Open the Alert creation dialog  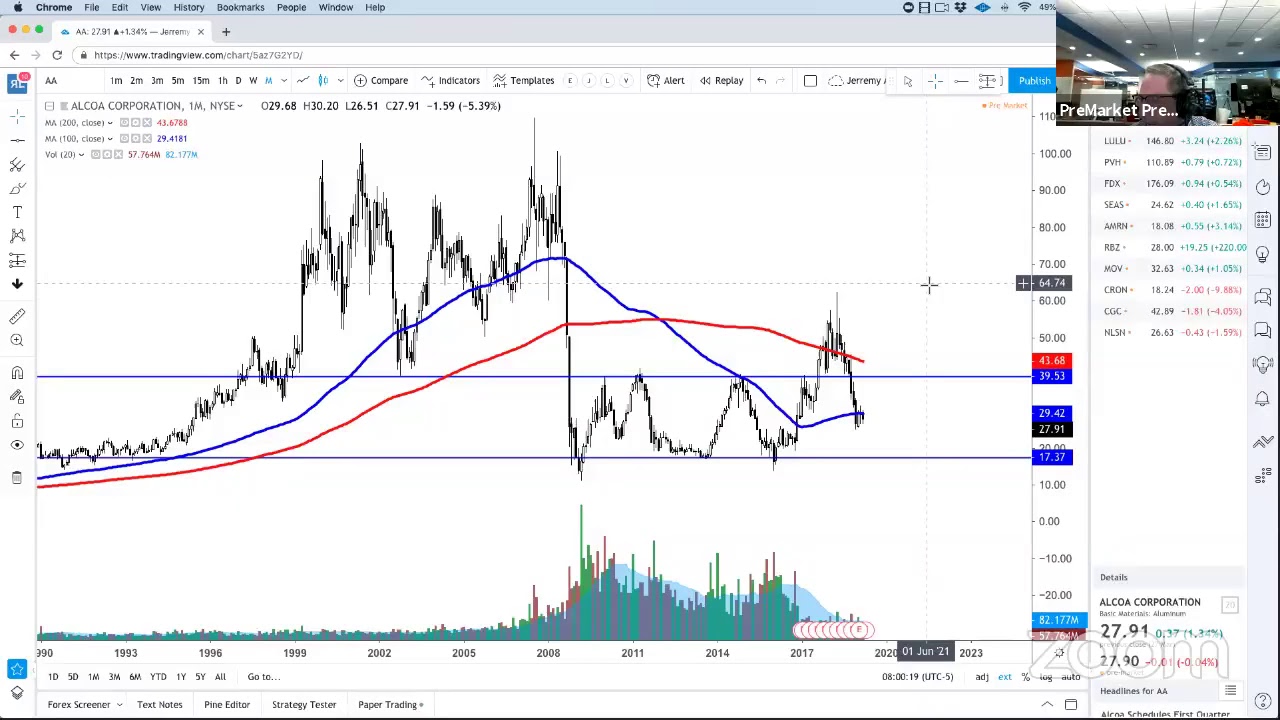click(x=666, y=80)
